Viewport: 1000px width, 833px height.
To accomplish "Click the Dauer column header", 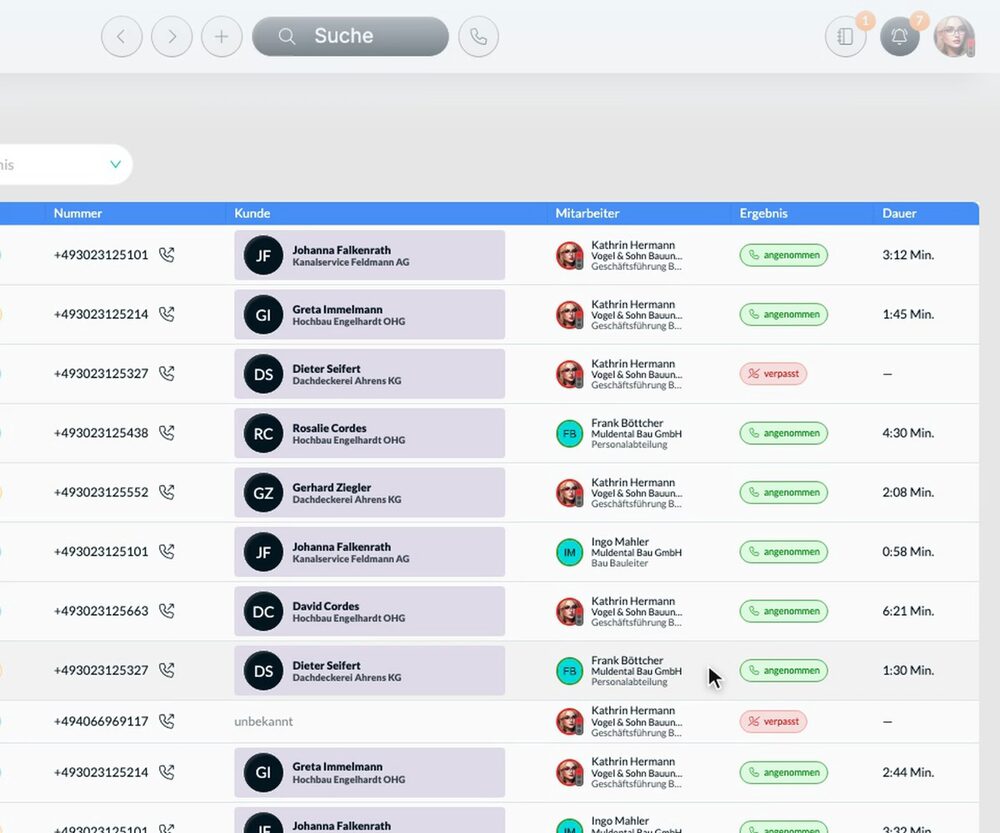I will coord(899,214).
